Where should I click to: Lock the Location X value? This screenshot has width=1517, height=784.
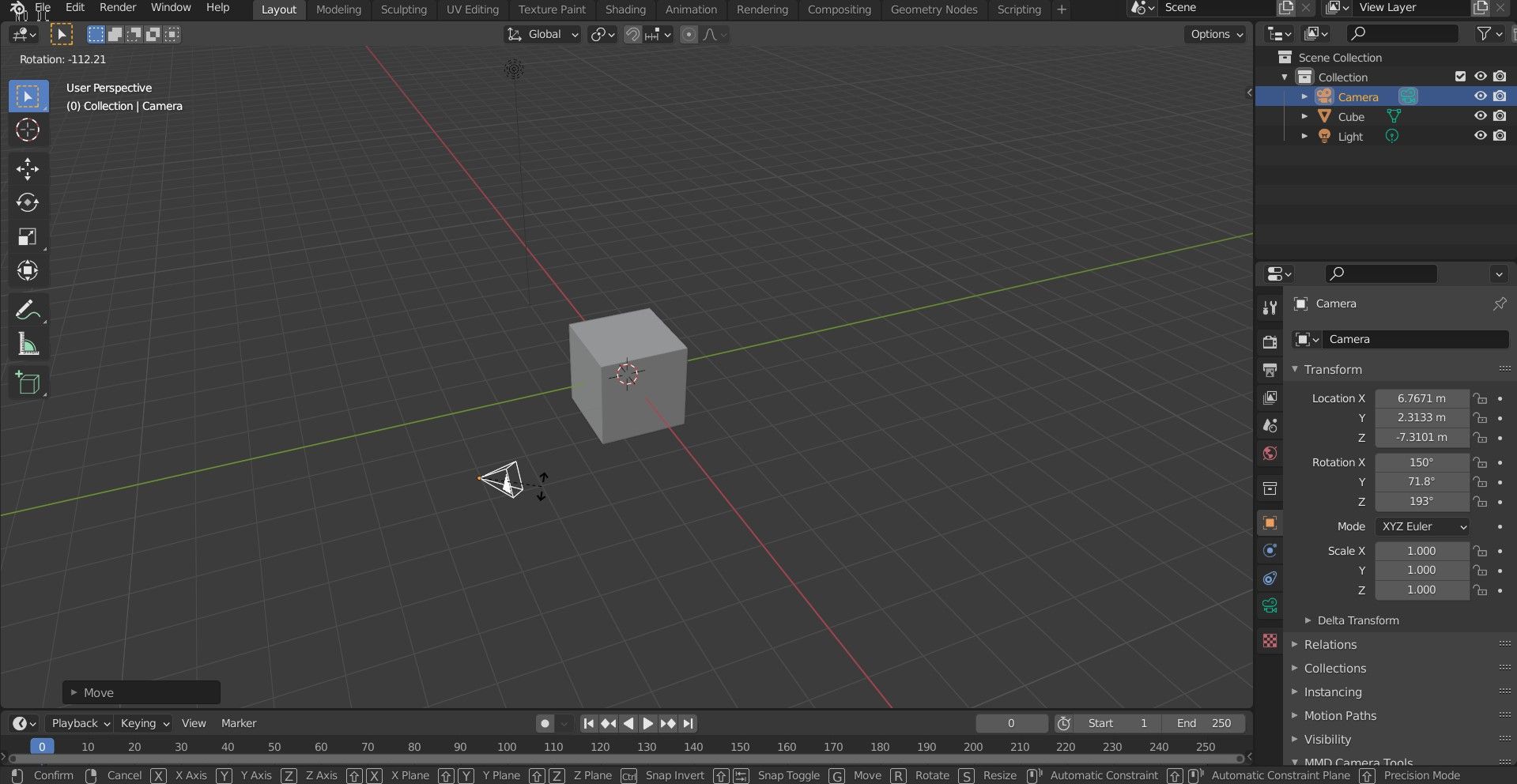(1480, 398)
